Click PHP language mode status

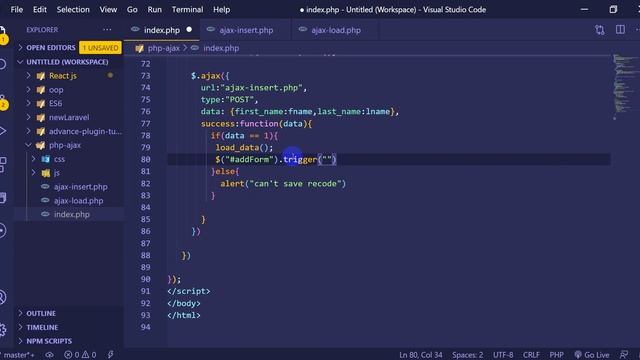pos(556,355)
